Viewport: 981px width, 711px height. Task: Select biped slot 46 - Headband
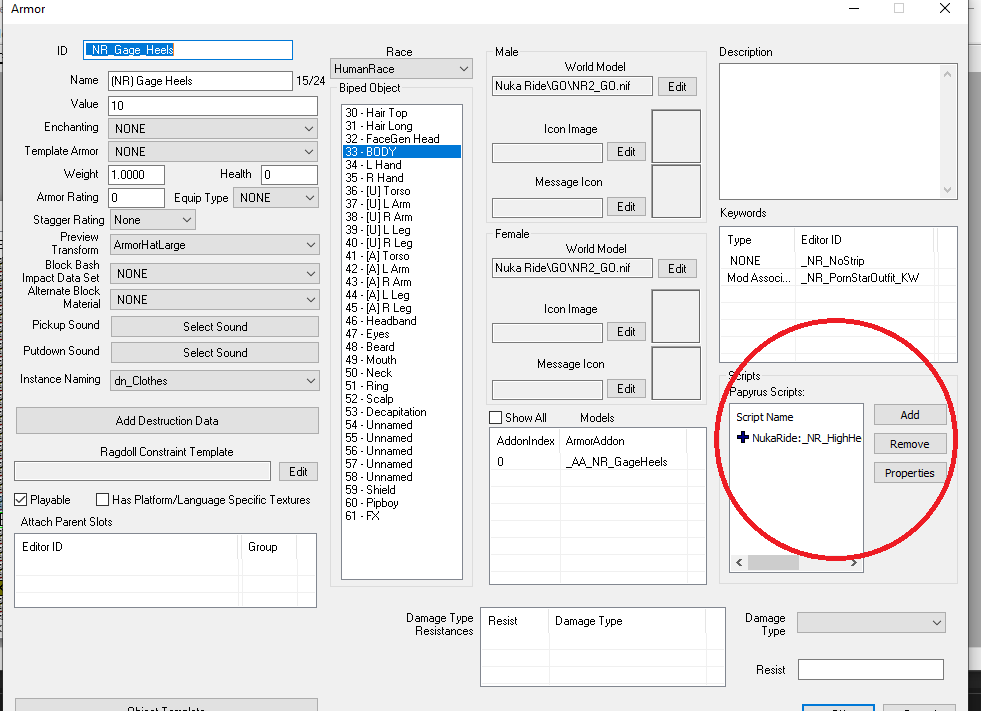[x=402, y=320]
